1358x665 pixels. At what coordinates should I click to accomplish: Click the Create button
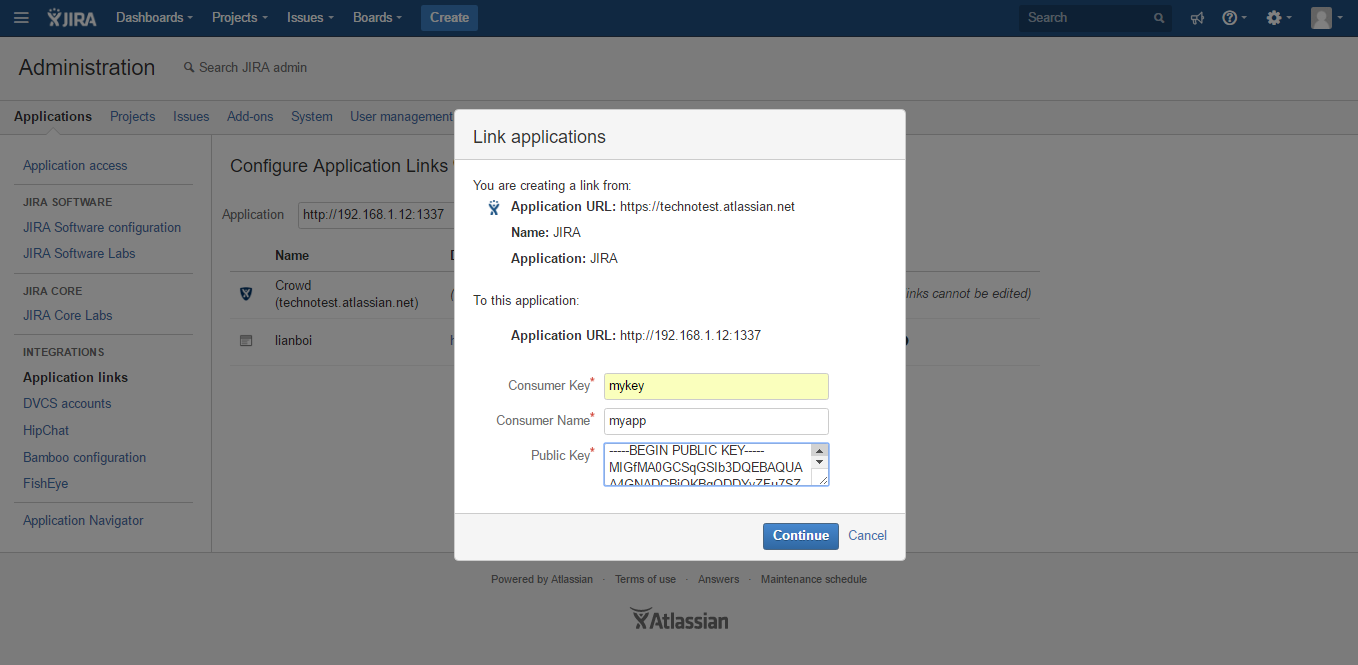pyautogui.click(x=449, y=18)
